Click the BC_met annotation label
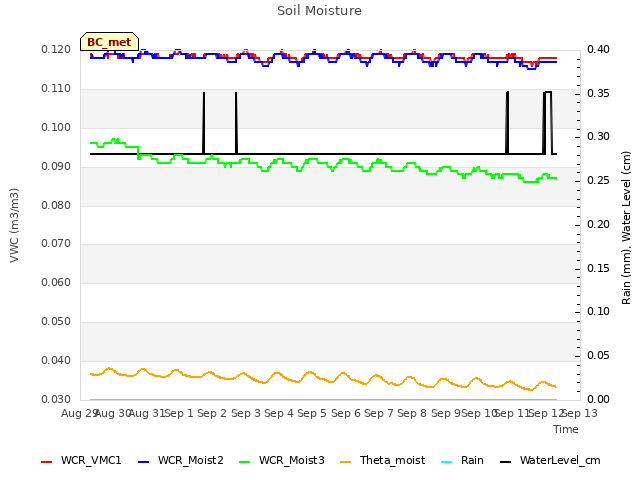 coord(109,42)
